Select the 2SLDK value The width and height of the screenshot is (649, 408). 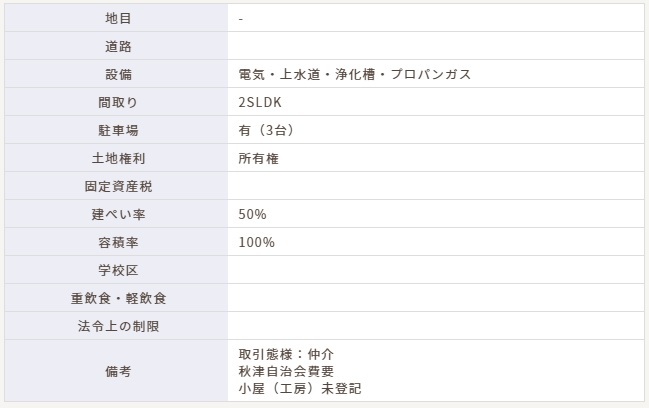pos(260,102)
